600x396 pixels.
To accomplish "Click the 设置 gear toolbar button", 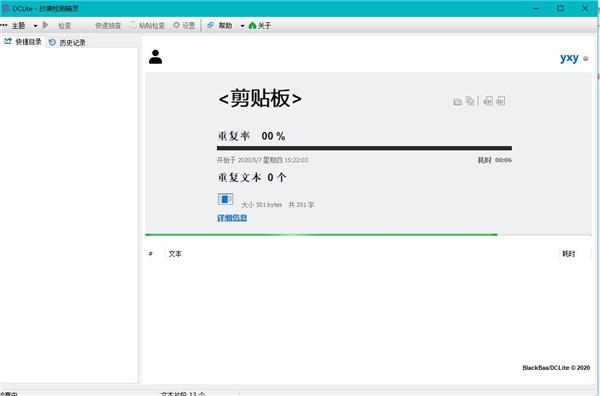I will (184, 26).
